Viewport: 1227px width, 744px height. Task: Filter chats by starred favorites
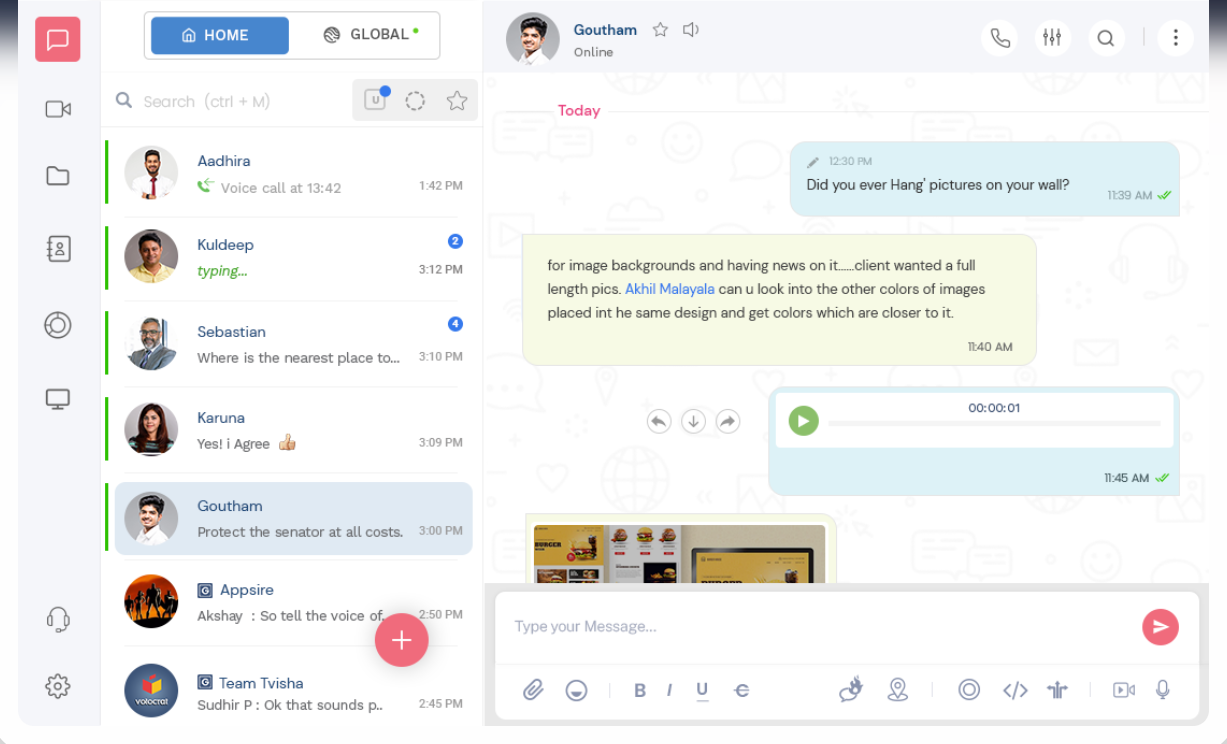pyautogui.click(x=457, y=100)
